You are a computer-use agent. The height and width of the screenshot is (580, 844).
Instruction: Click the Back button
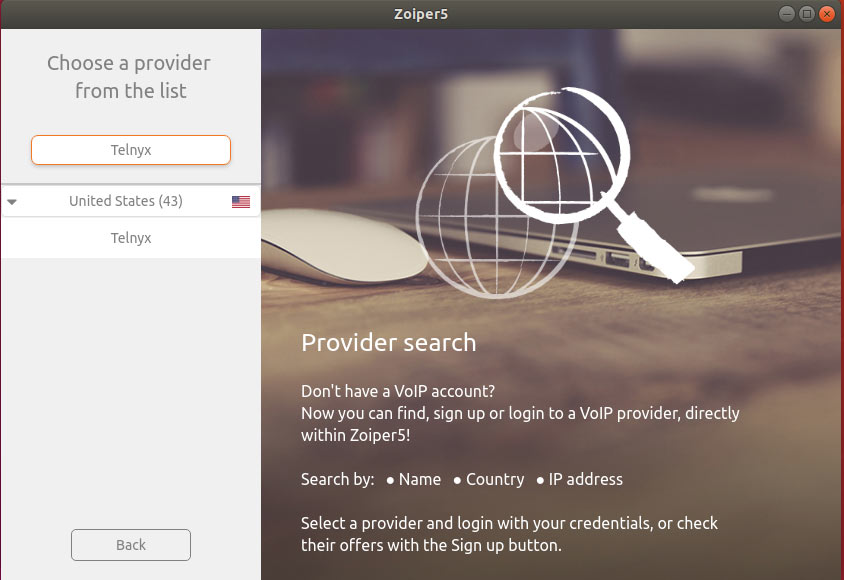click(x=131, y=544)
